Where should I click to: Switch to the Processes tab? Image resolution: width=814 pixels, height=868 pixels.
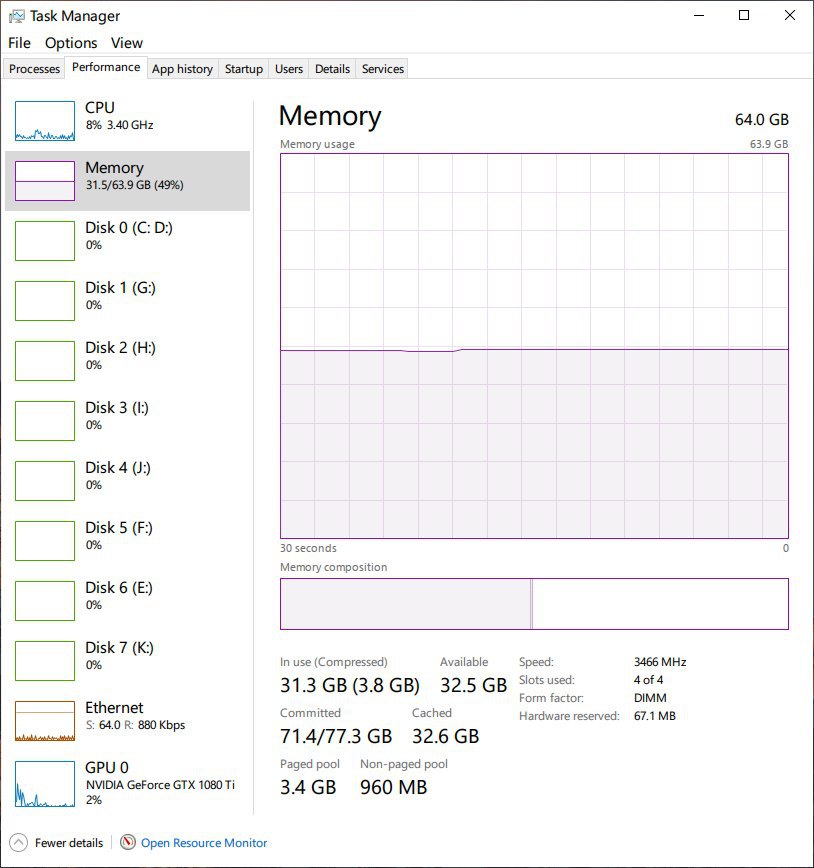point(34,69)
